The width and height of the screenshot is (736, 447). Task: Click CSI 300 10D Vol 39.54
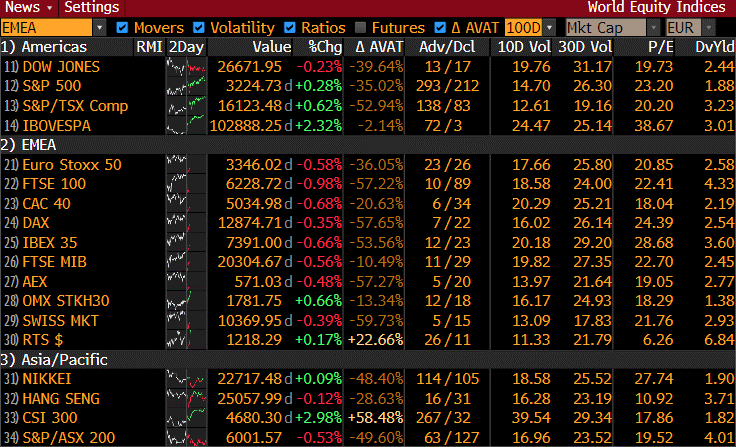(x=531, y=418)
